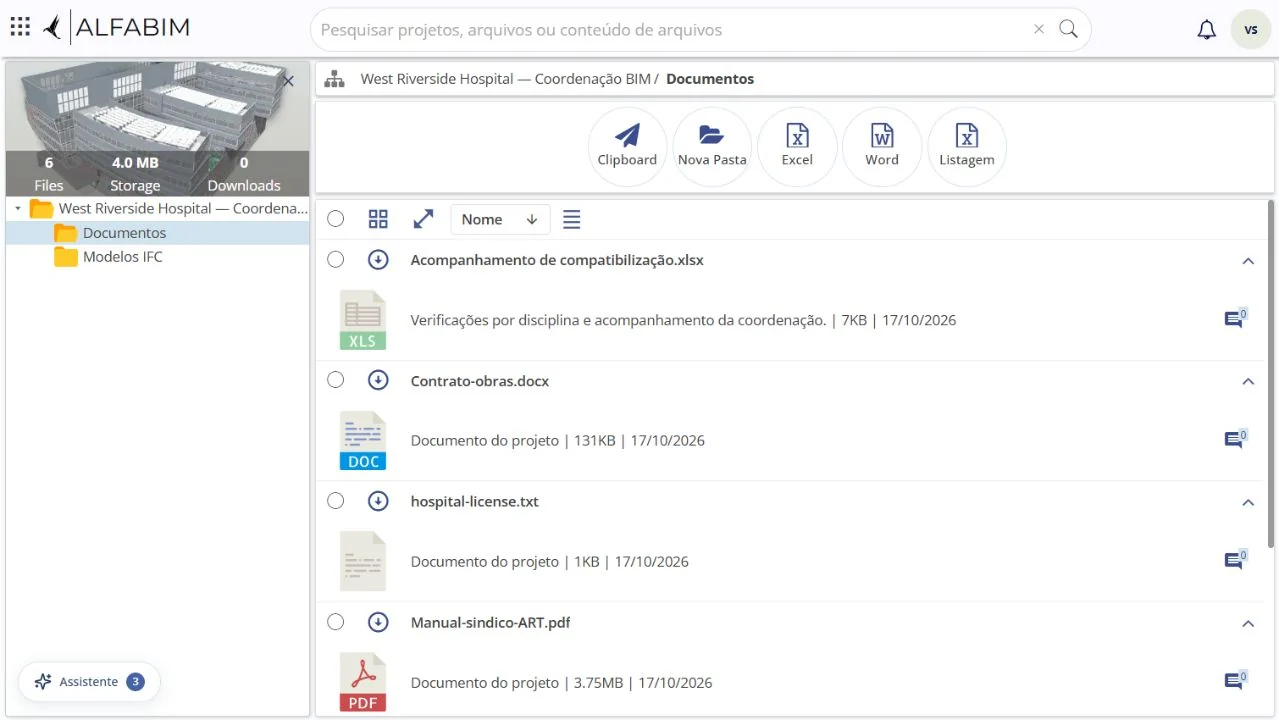Download Manual-sindico-ART.pdf
The width and height of the screenshot is (1279, 720).
click(378, 622)
